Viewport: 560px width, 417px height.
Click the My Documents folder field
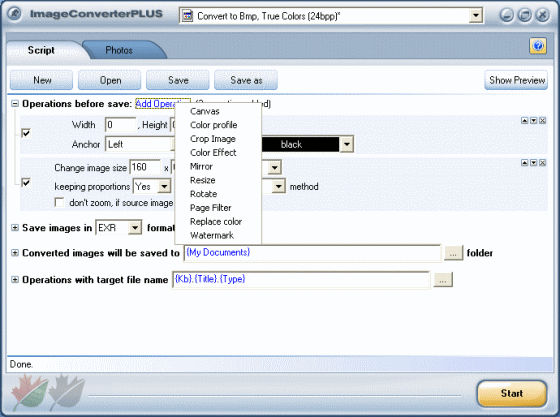(x=312, y=253)
